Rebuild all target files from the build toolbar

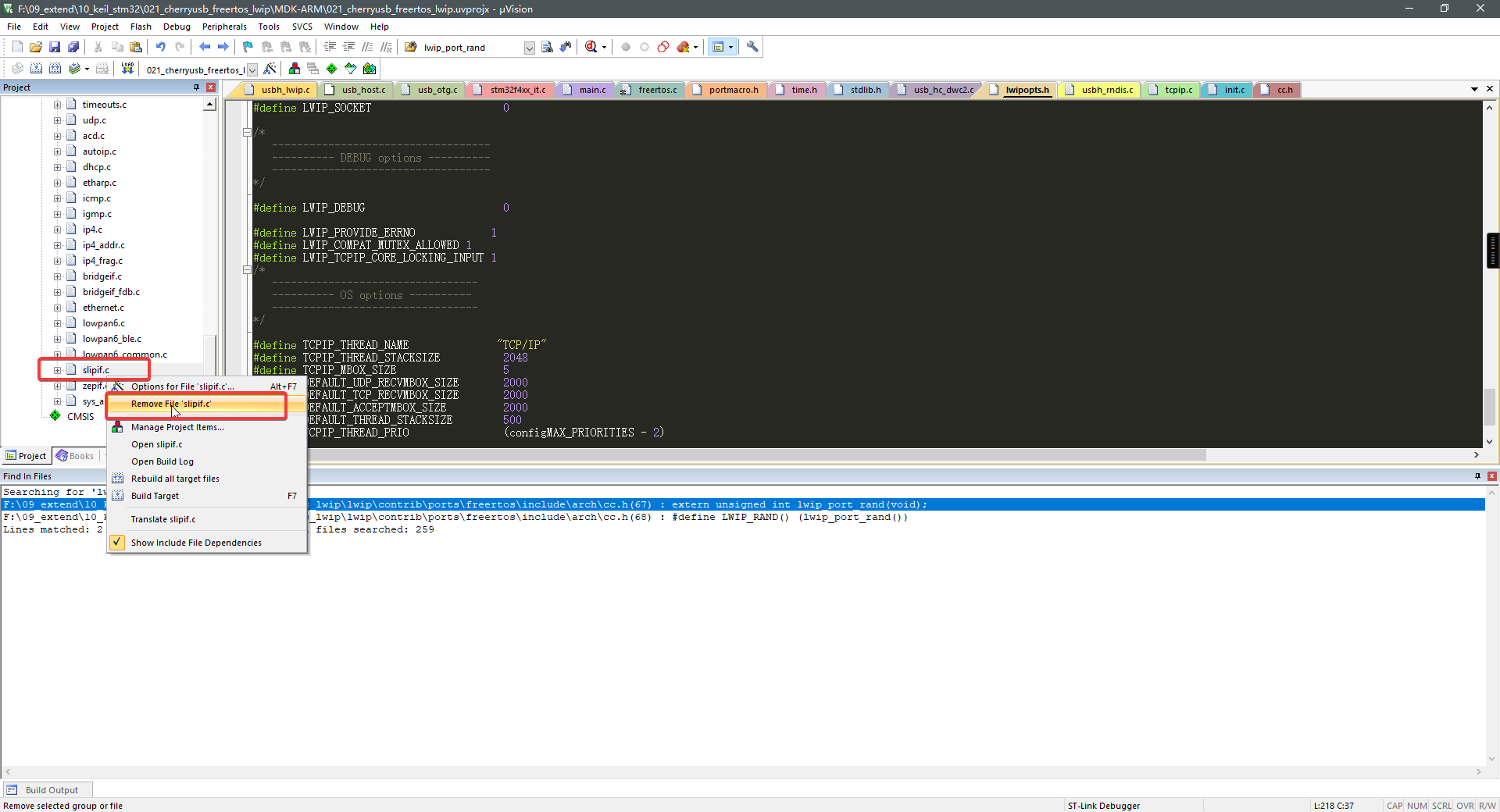(x=55, y=69)
